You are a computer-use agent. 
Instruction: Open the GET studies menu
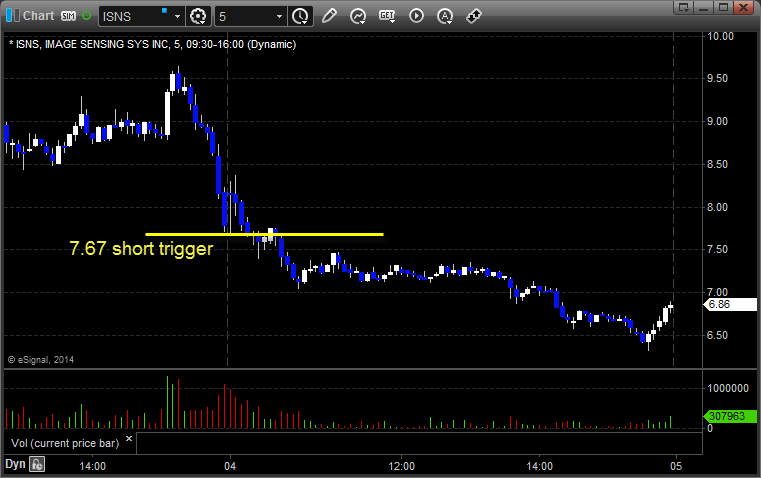(x=387, y=16)
